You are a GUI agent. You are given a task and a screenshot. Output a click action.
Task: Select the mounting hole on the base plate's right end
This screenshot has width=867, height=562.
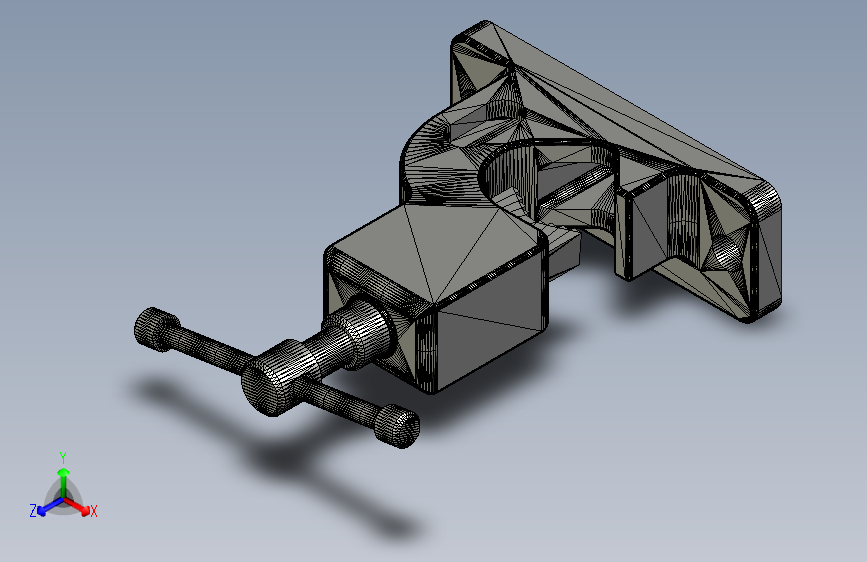click(726, 254)
